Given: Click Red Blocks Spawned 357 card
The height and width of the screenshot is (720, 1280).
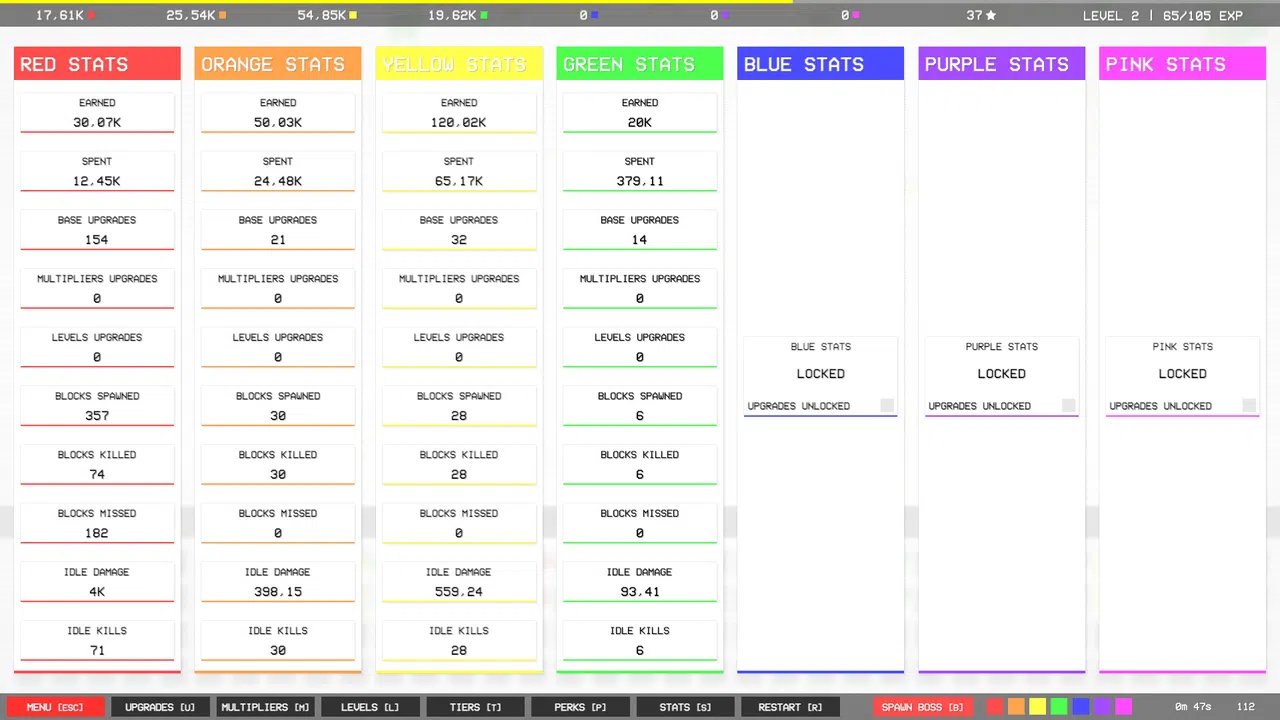Looking at the screenshot, I should 97,407.
